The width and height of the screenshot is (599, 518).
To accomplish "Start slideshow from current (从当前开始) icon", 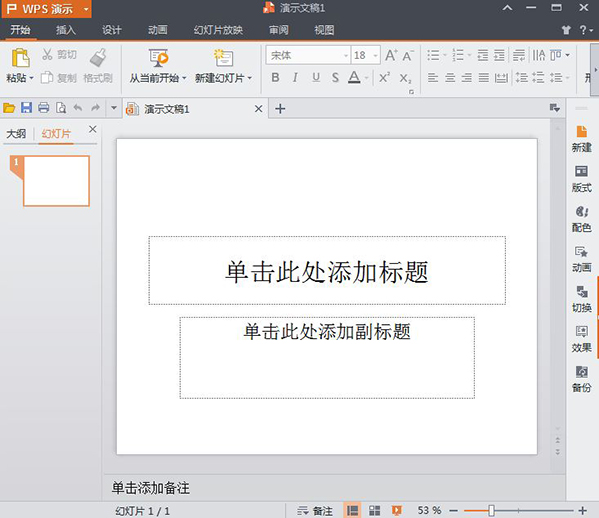I will point(158,58).
